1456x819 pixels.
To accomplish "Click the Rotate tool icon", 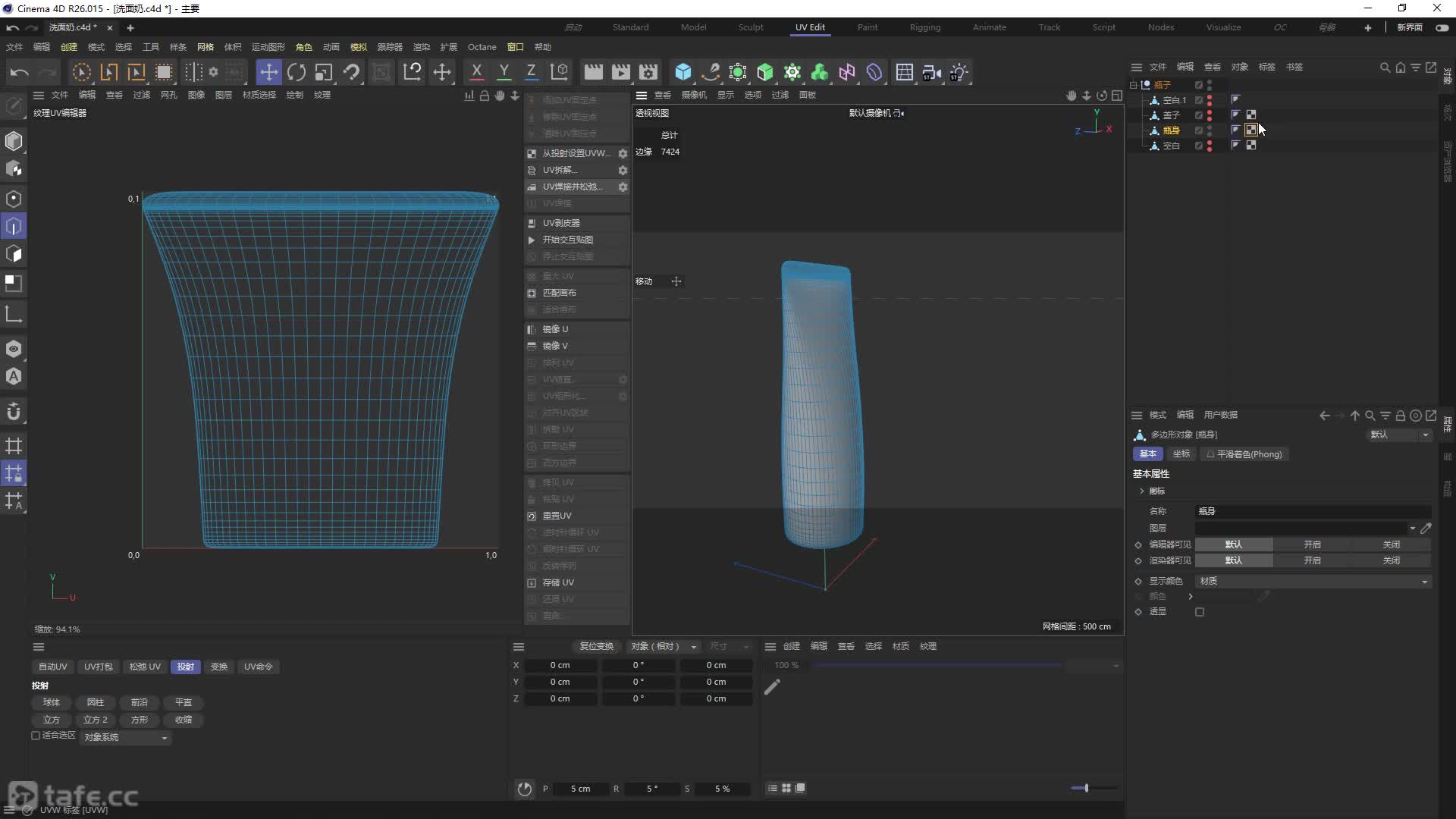I will coord(297,71).
